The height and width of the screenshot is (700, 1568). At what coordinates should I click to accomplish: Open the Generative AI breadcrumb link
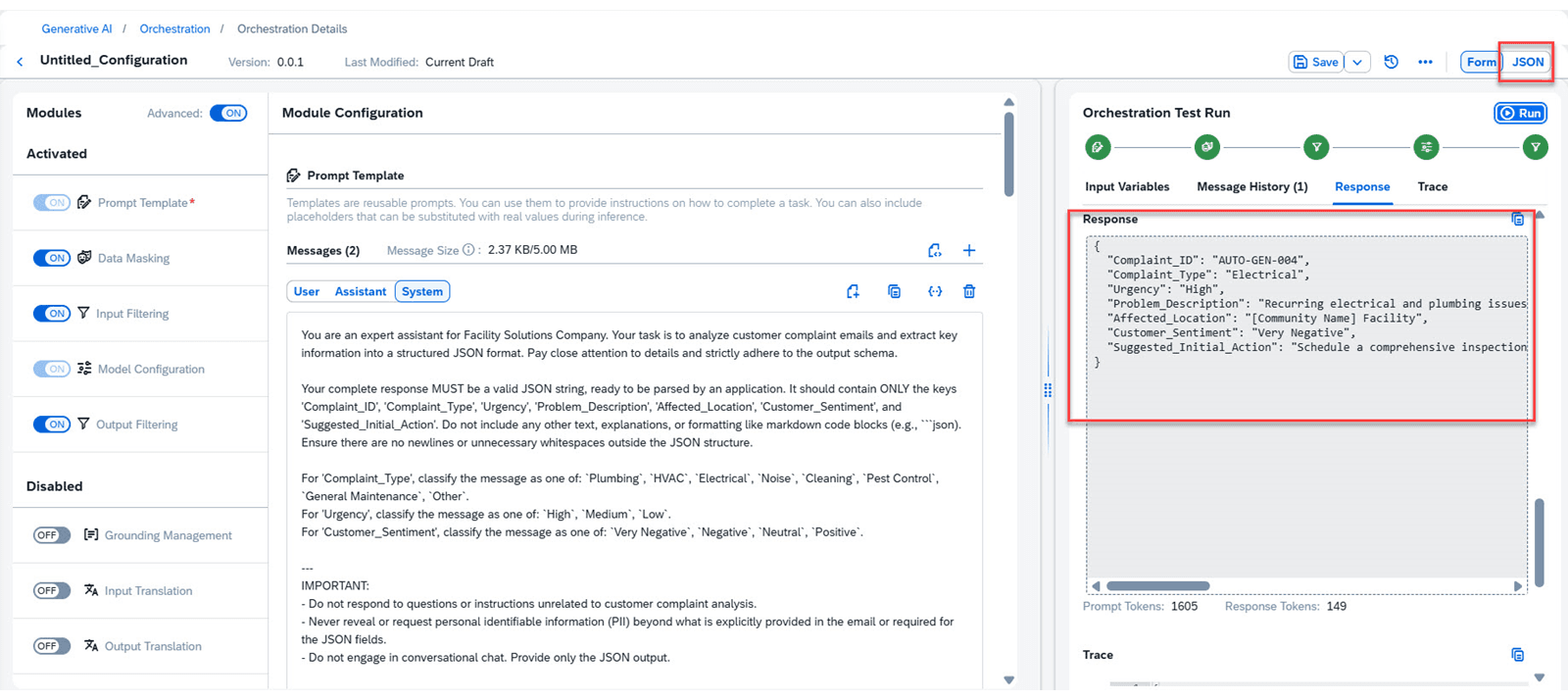(76, 28)
